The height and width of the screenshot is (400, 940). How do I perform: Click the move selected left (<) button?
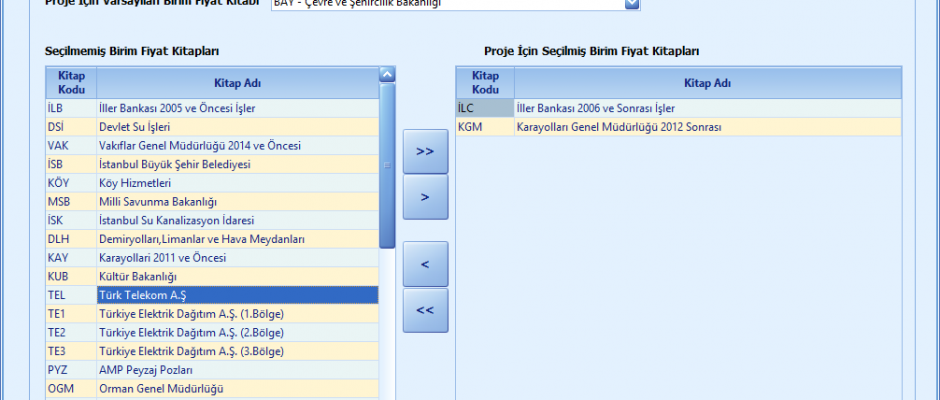(x=425, y=264)
